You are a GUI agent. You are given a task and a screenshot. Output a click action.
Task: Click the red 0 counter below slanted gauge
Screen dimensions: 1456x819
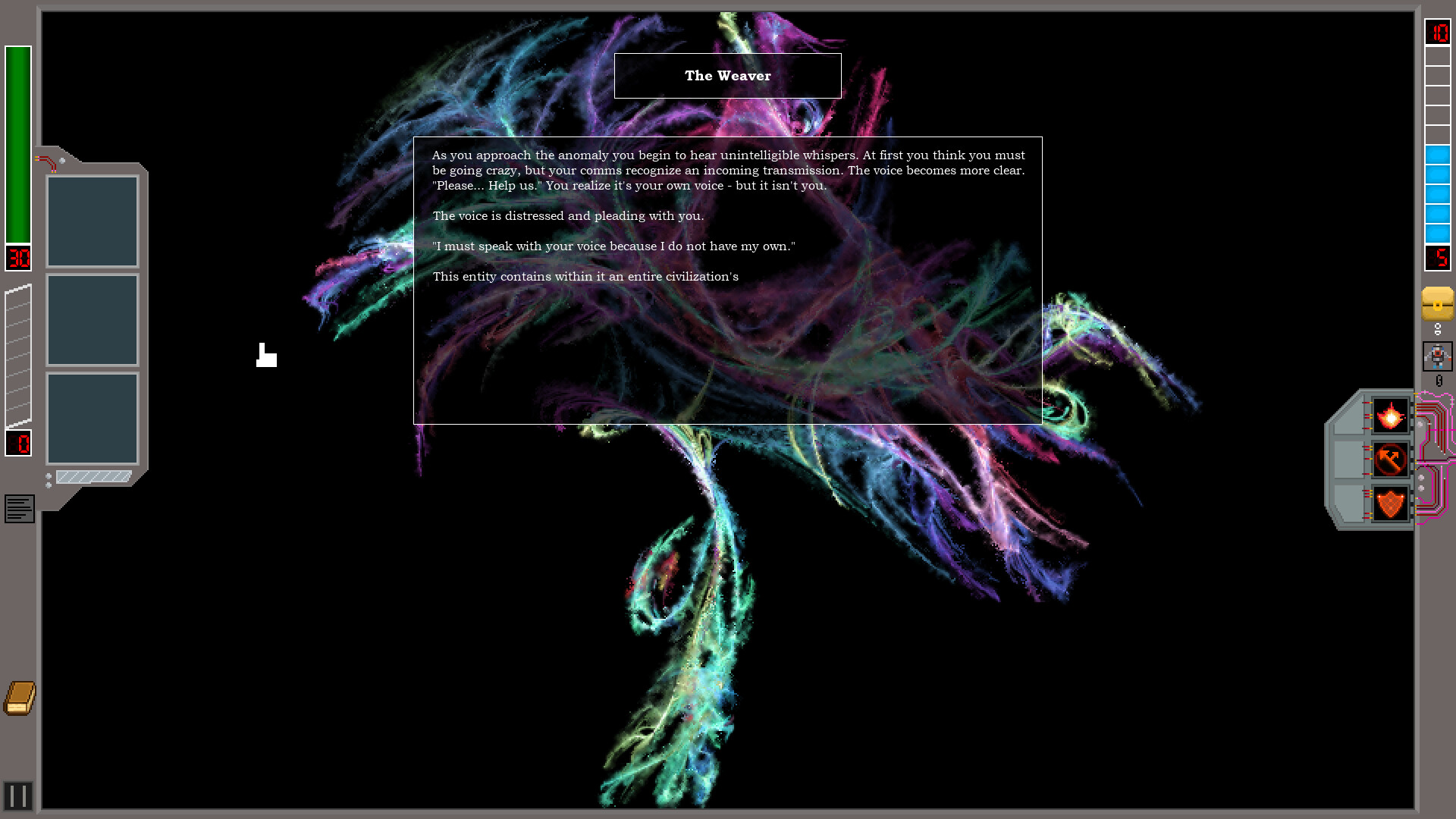pos(18,443)
